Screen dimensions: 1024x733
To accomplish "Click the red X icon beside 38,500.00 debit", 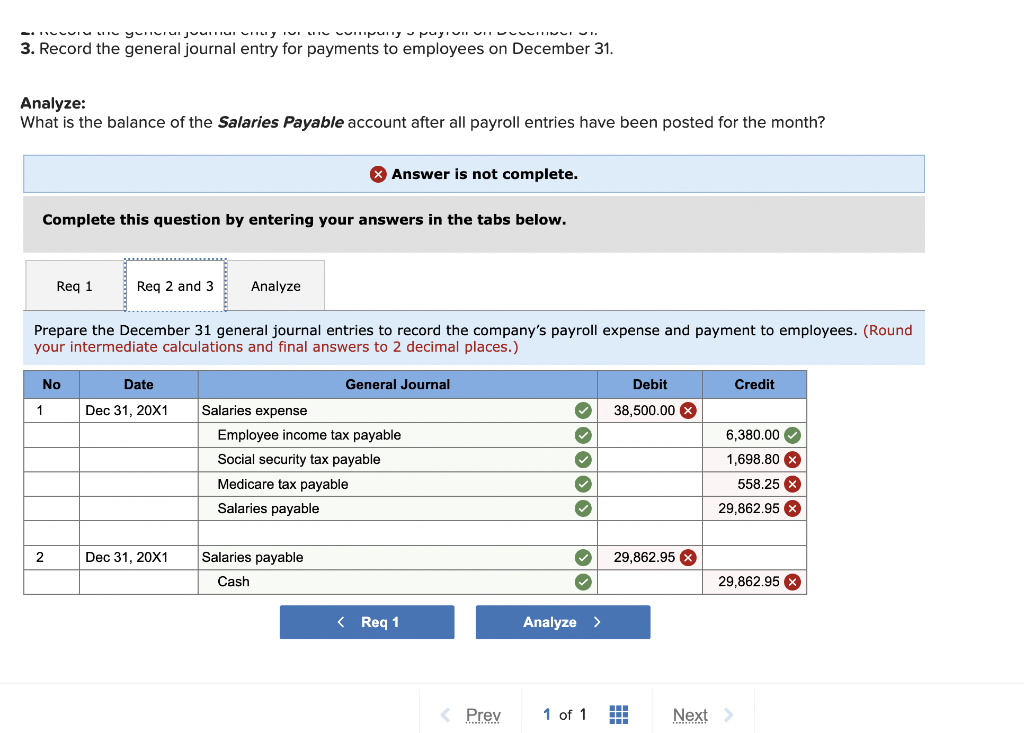I will [x=689, y=410].
